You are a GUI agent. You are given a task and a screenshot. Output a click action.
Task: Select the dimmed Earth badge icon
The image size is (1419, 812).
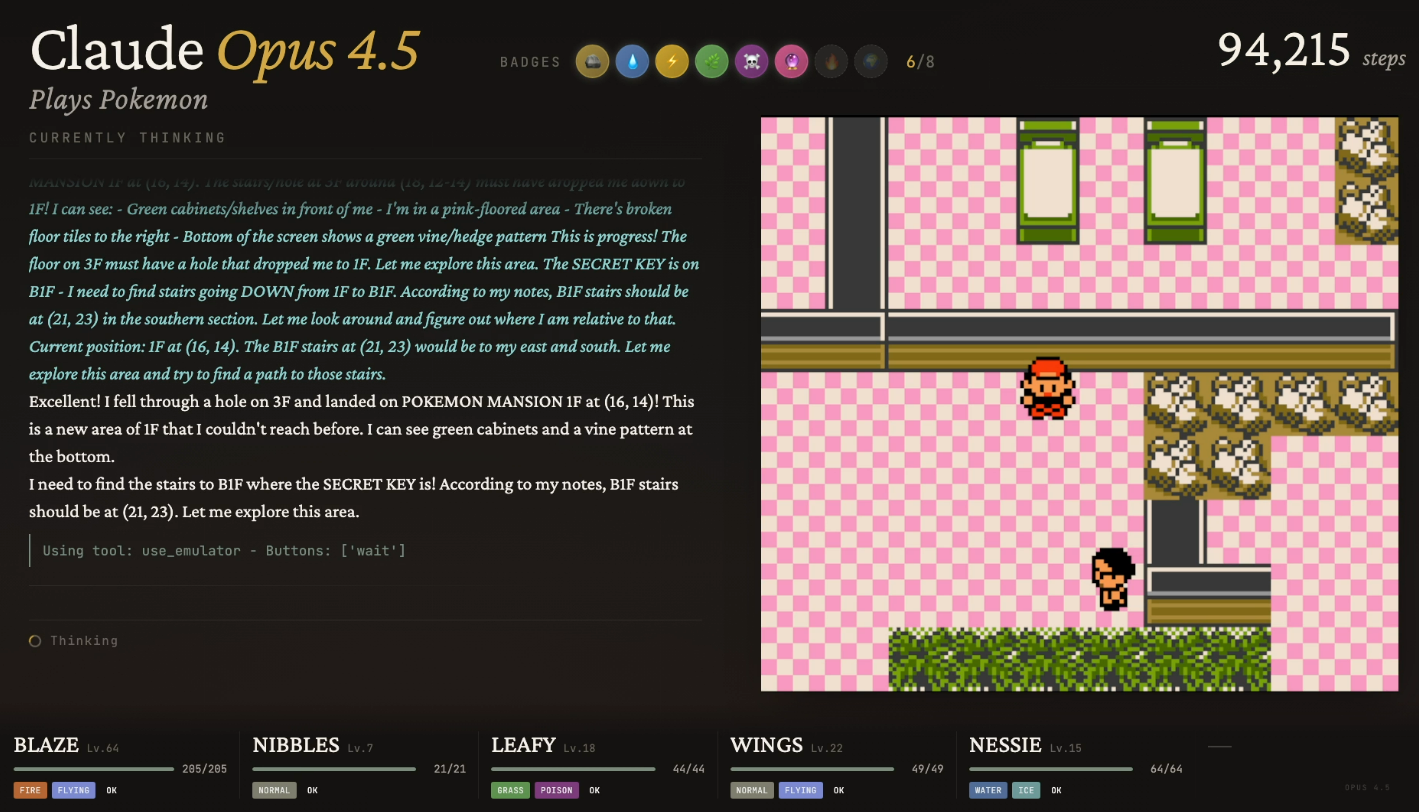pyautogui.click(x=872, y=62)
